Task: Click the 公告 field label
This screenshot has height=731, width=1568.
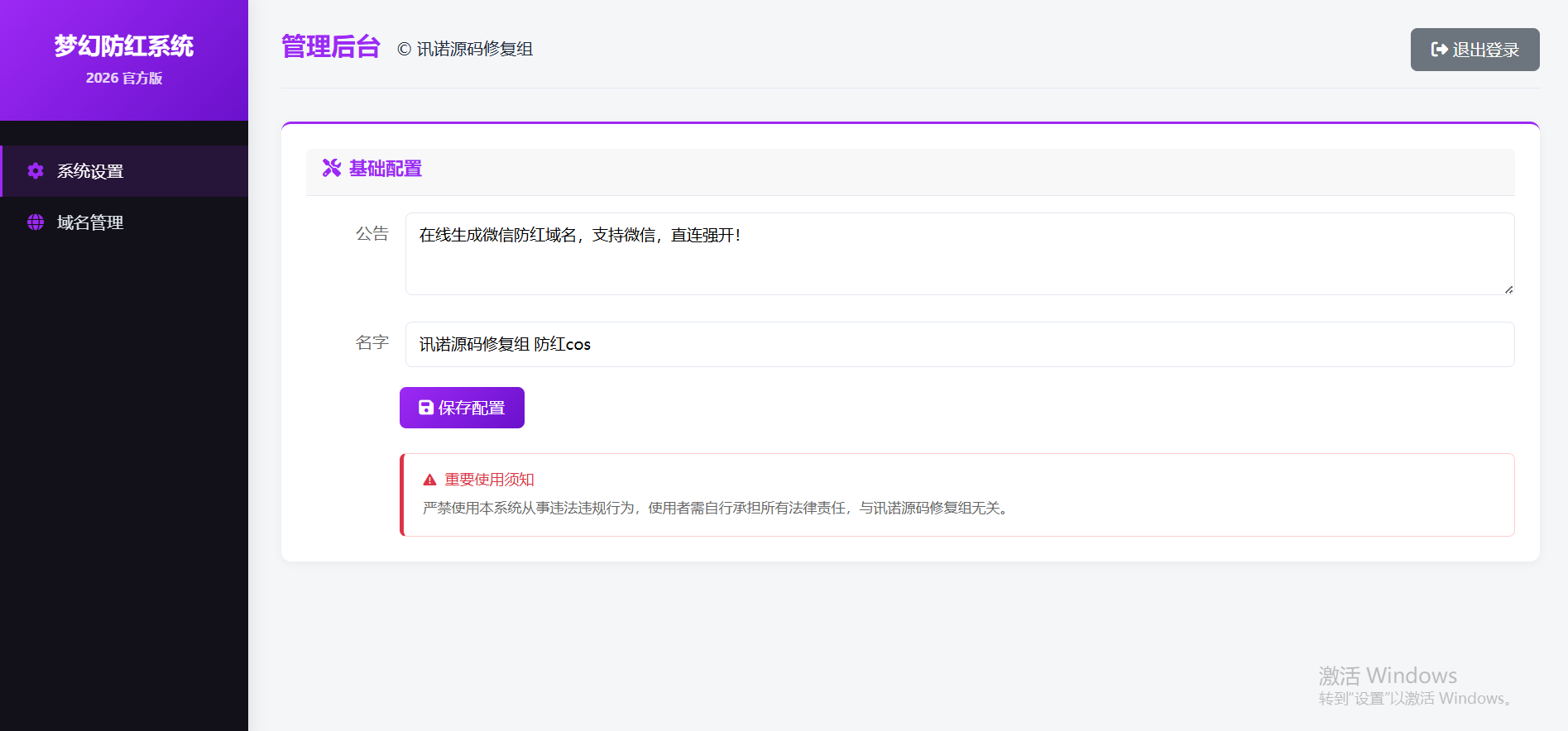Action: 372,234
